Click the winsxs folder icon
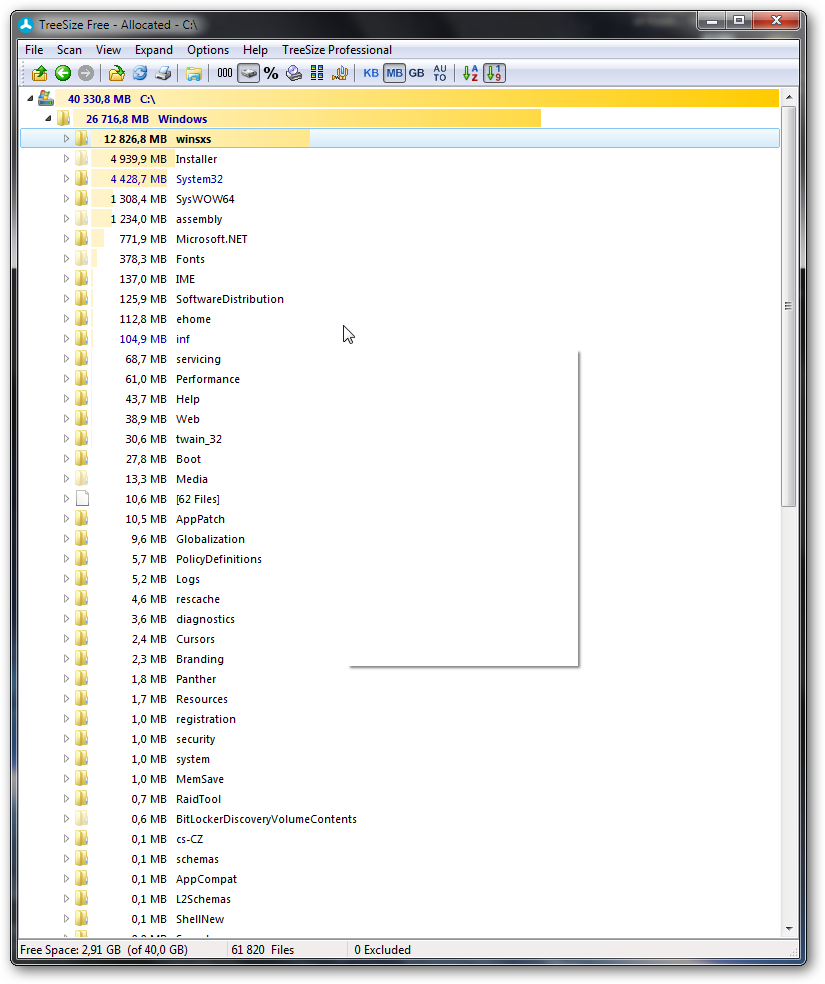Viewport: 825px width, 984px height. (82, 139)
